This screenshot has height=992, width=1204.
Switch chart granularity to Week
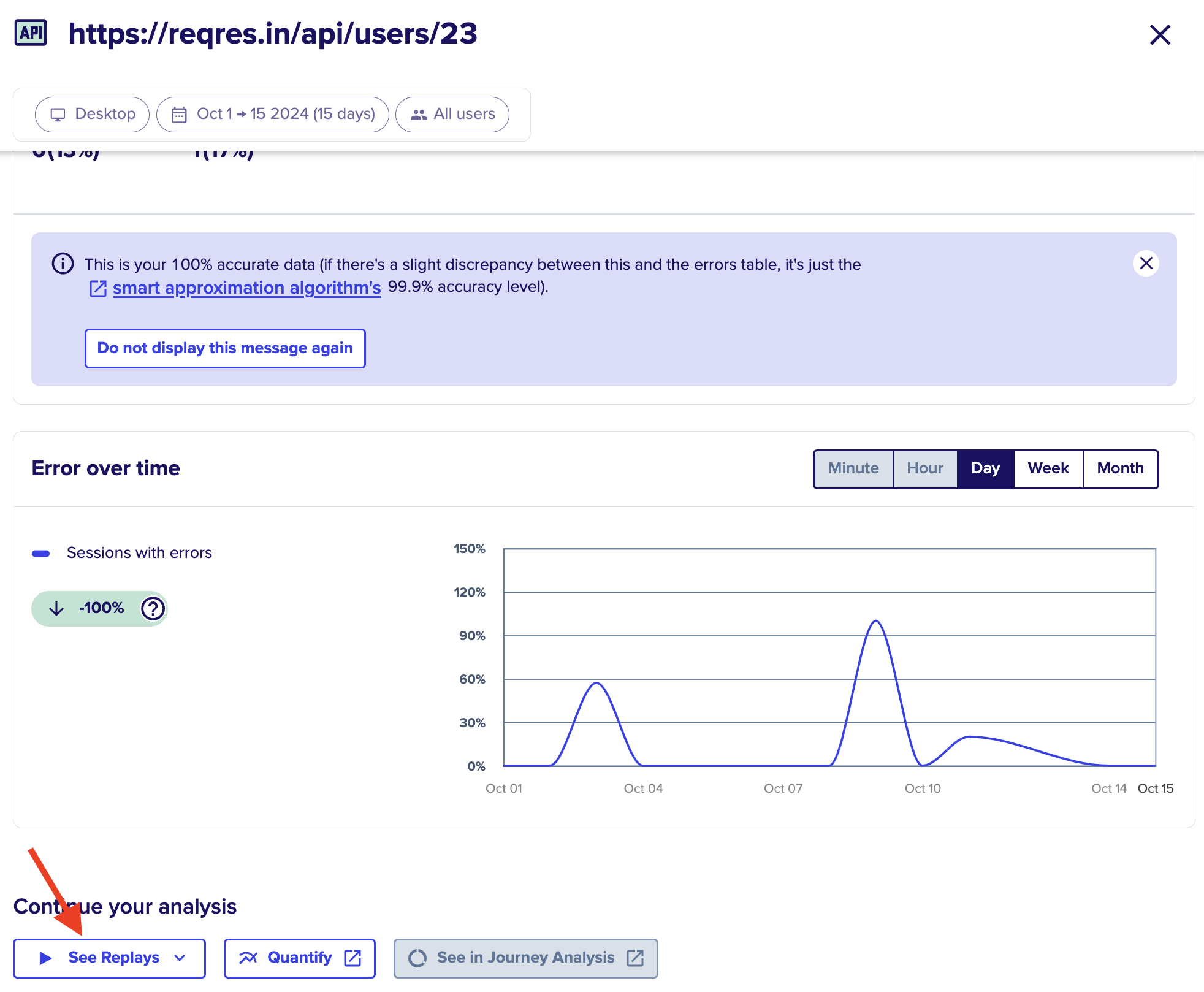pos(1048,468)
